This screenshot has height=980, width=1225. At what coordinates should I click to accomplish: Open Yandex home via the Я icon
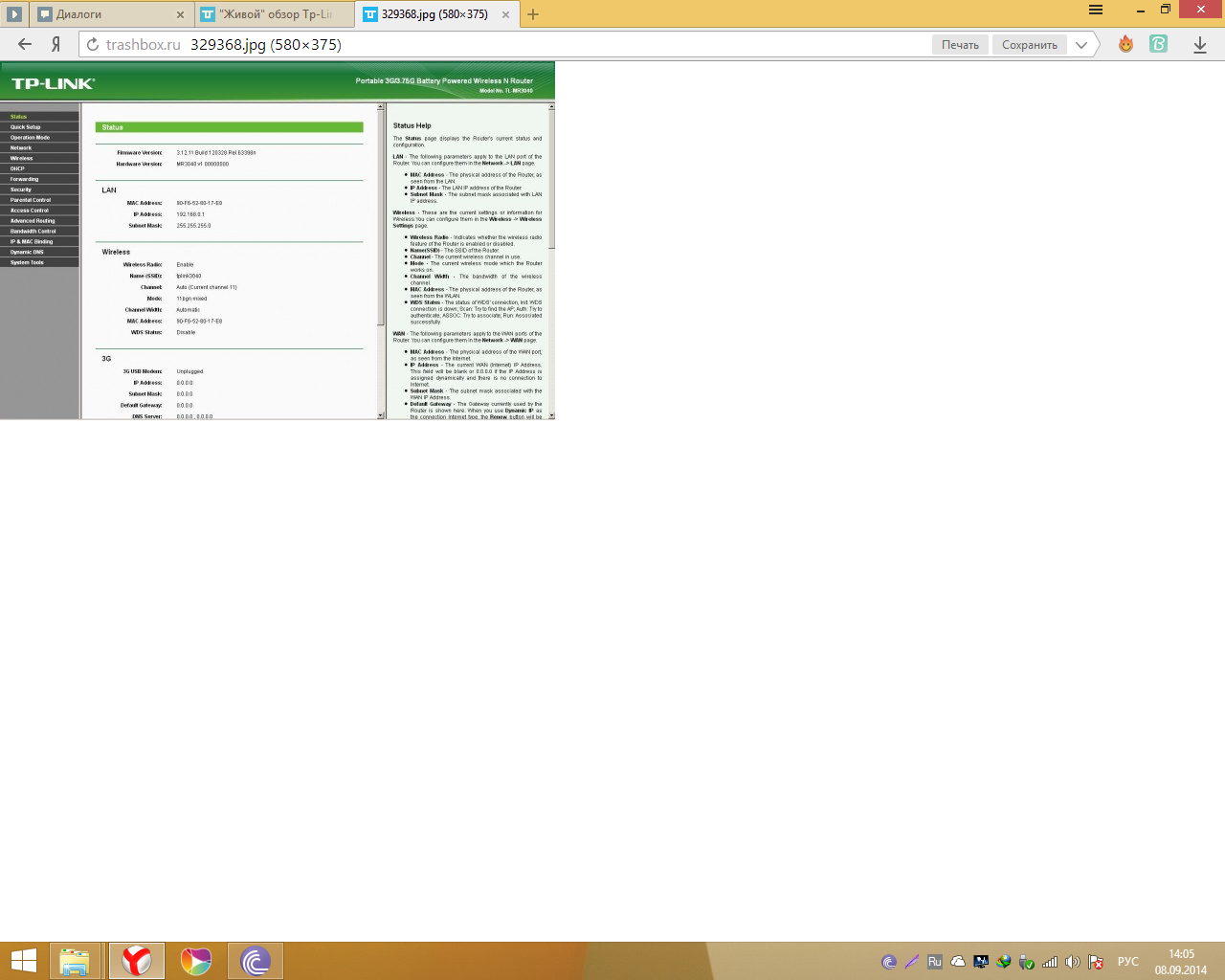pyautogui.click(x=56, y=44)
